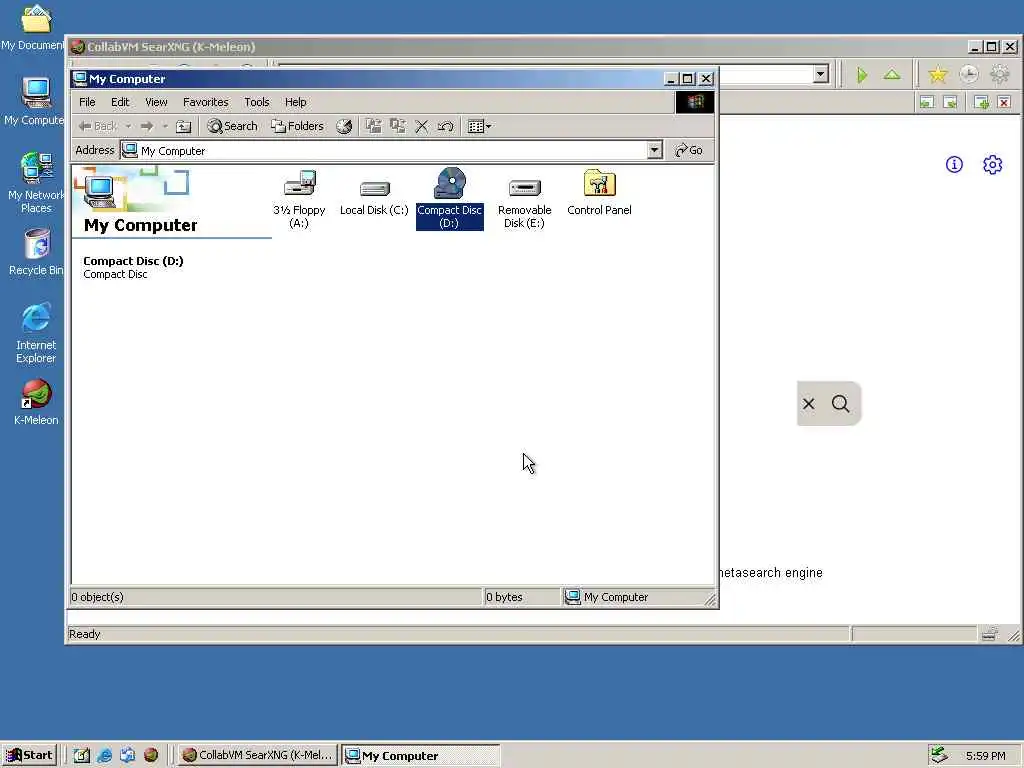Image resolution: width=1024 pixels, height=768 pixels.
Task: Open the Edit menu
Action: [x=120, y=102]
